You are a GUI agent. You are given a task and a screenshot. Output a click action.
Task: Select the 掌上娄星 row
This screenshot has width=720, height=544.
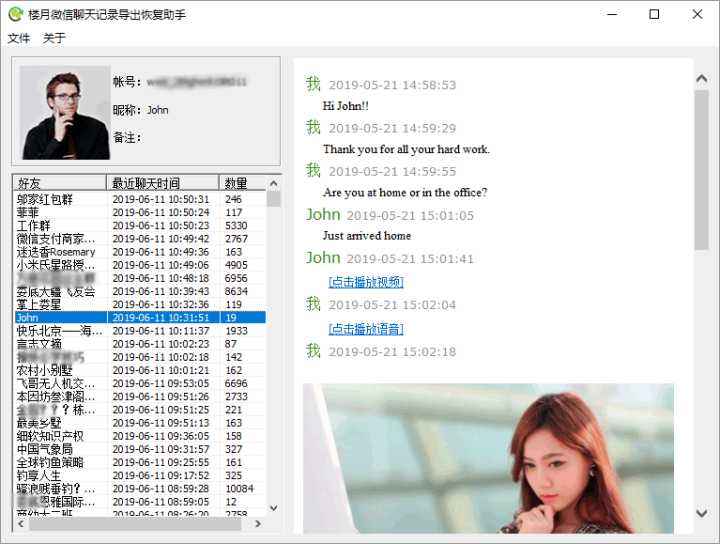(x=140, y=305)
